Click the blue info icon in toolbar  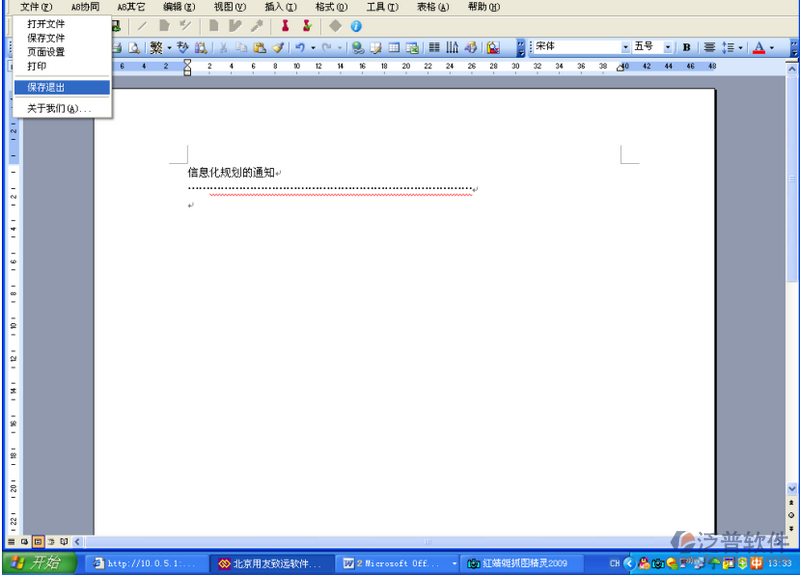click(355, 26)
